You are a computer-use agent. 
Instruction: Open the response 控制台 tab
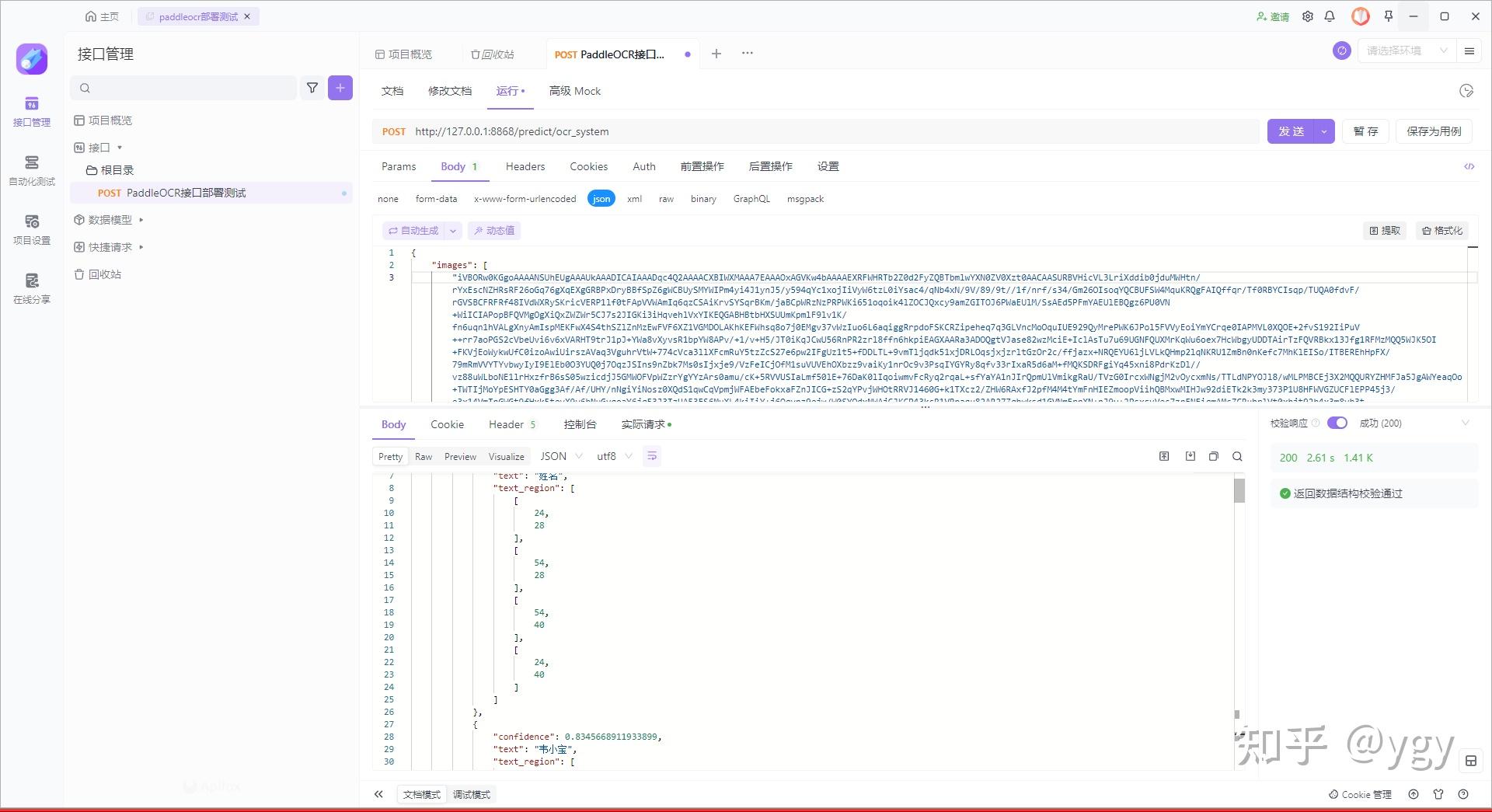pyautogui.click(x=580, y=424)
